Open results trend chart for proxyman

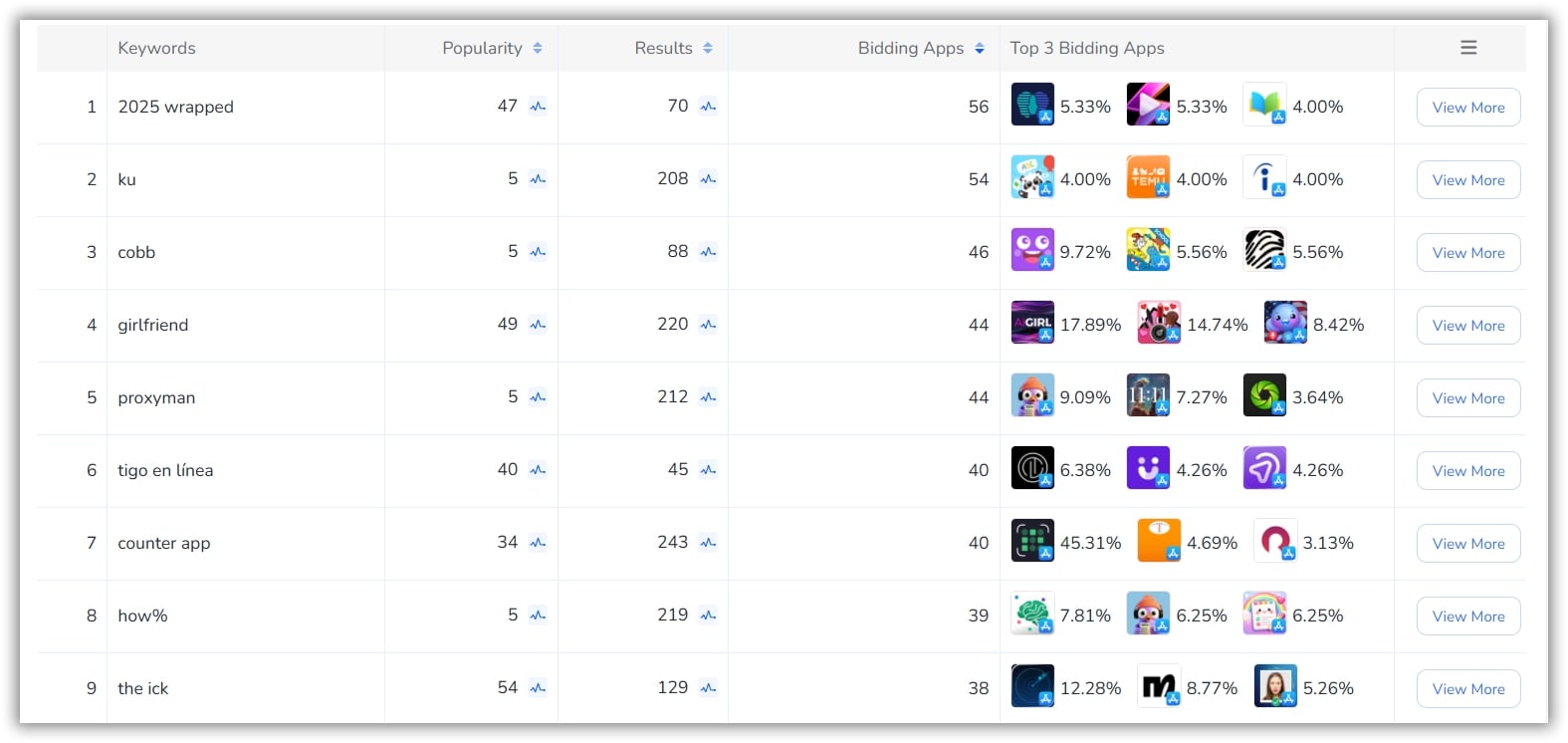708,397
